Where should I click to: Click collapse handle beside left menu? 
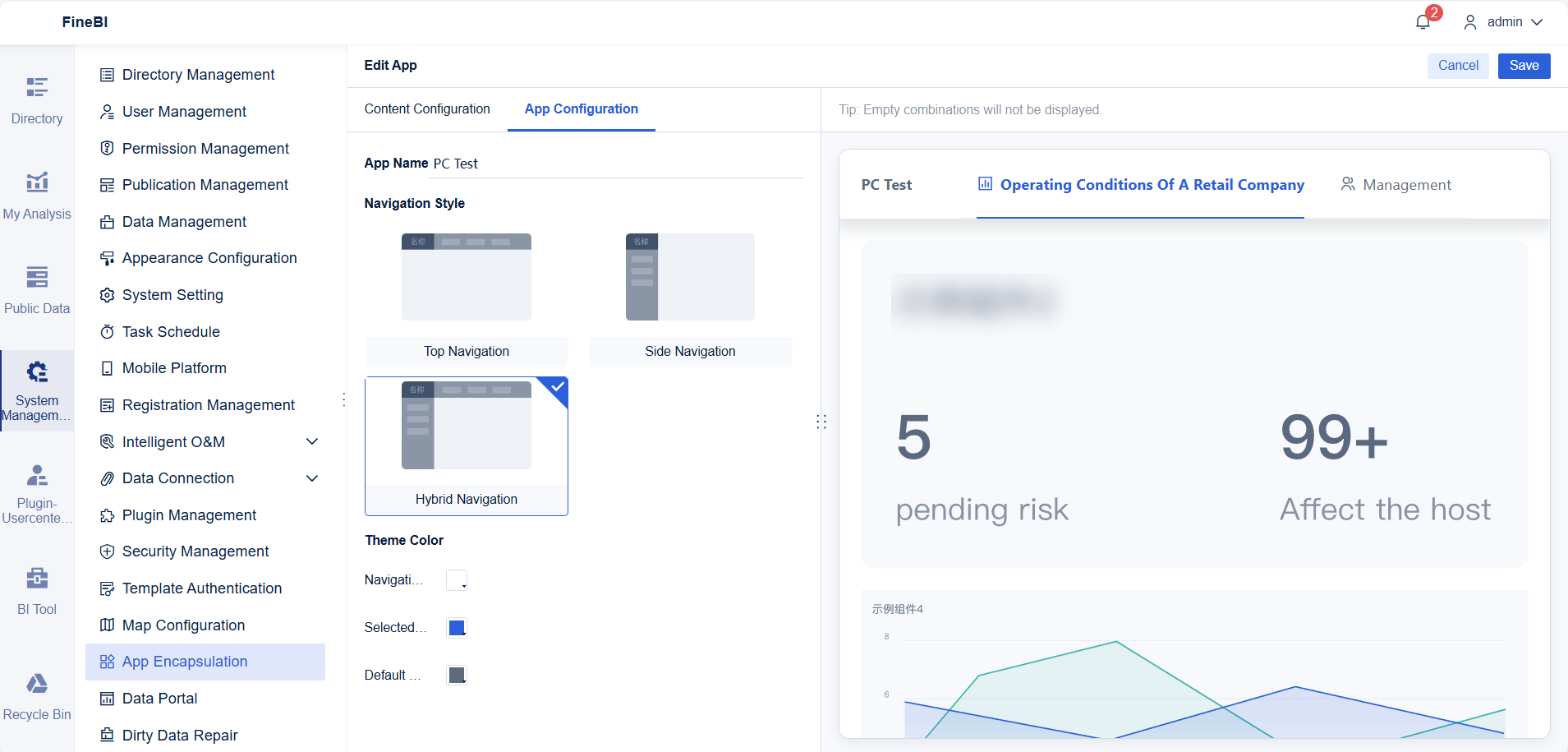343,399
